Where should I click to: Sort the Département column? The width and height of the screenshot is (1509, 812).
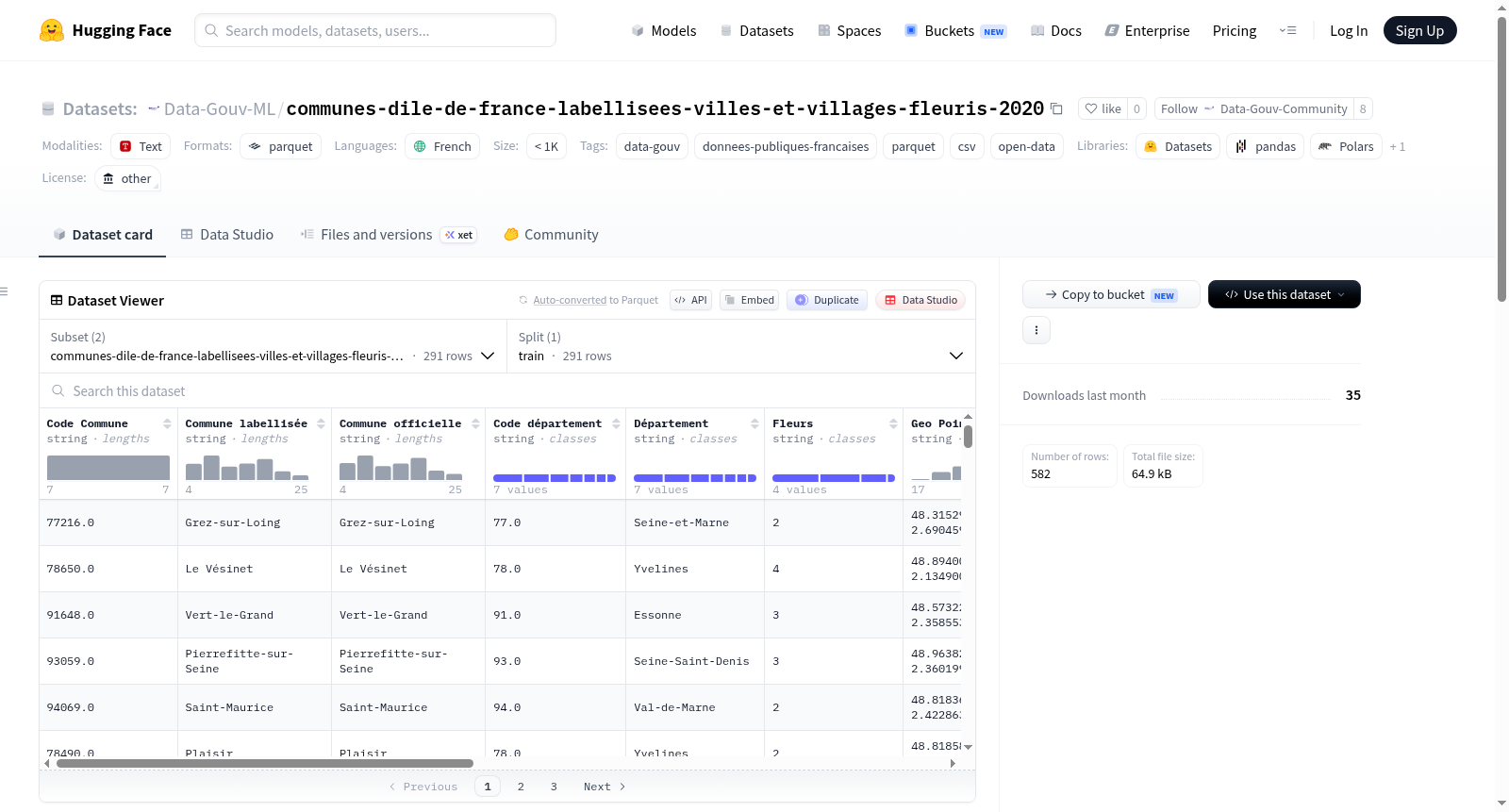pyautogui.click(x=754, y=423)
